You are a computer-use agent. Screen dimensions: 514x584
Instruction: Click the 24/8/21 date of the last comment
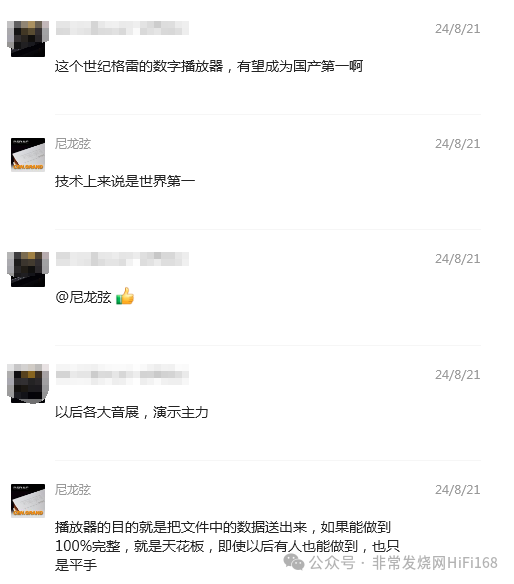(x=458, y=490)
